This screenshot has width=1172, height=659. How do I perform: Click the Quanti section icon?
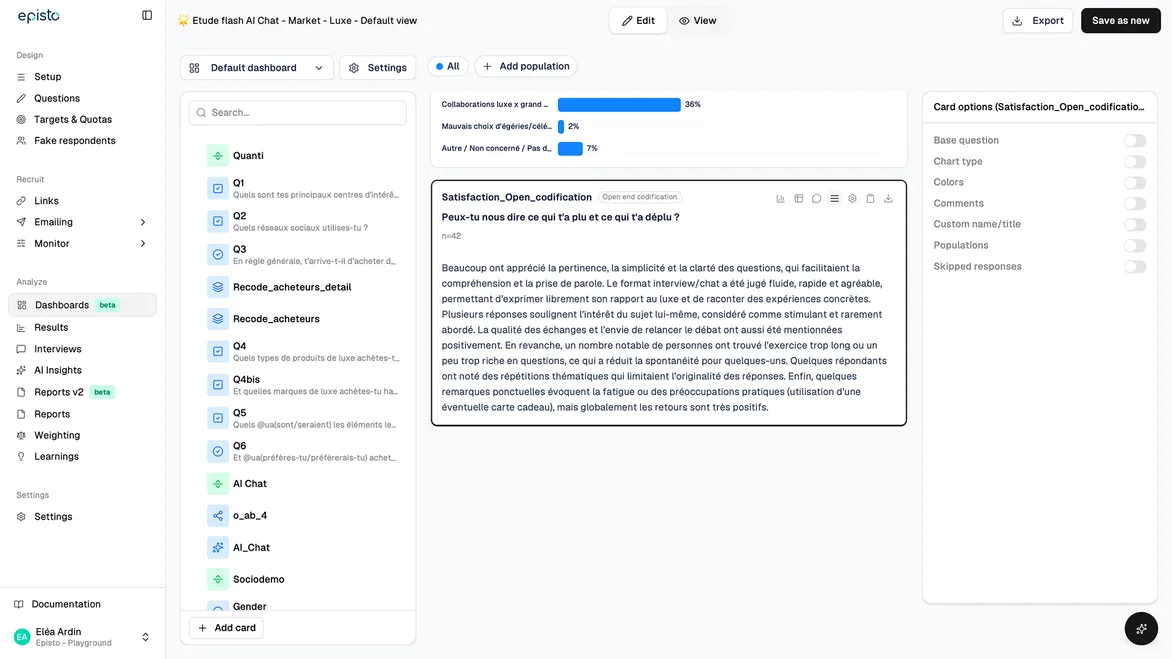pyautogui.click(x=218, y=155)
